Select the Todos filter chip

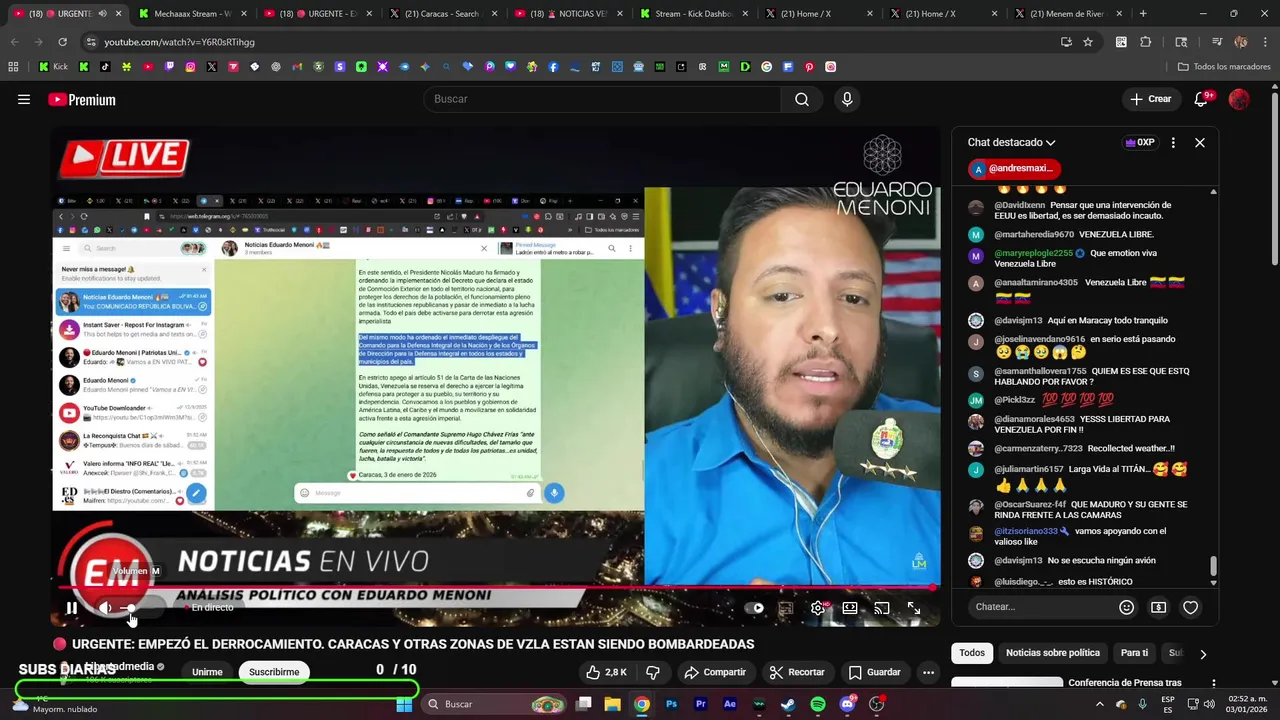[x=972, y=653]
